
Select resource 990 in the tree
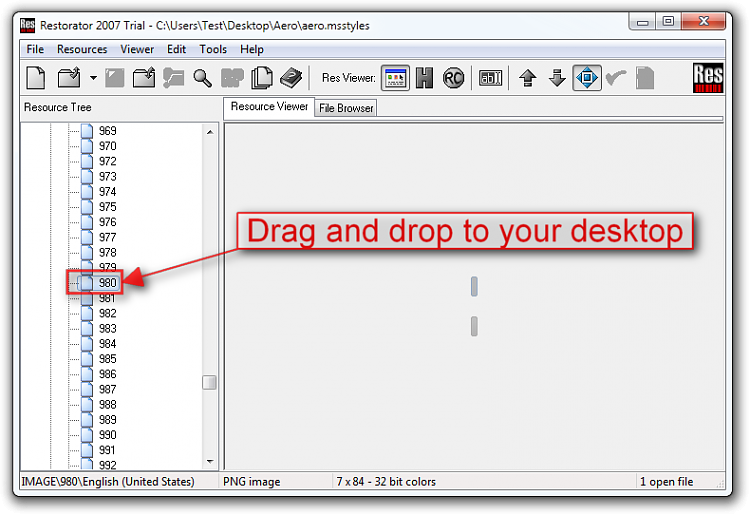click(108, 435)
